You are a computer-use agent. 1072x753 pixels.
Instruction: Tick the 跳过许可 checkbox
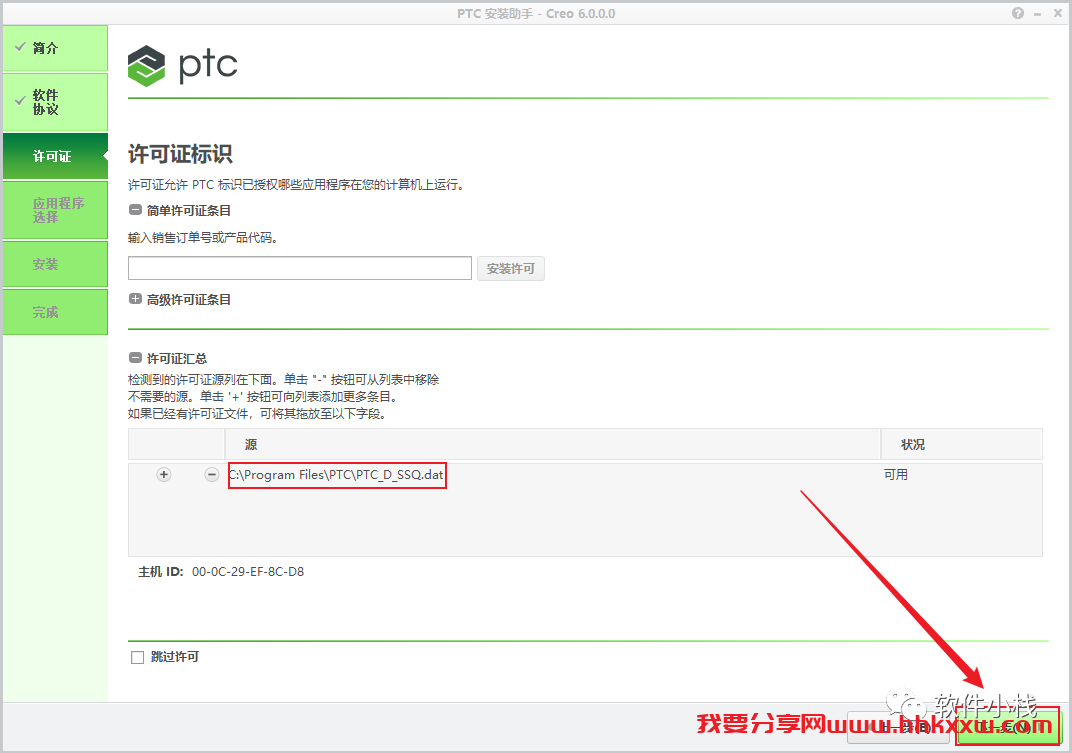tap(137, 657)
